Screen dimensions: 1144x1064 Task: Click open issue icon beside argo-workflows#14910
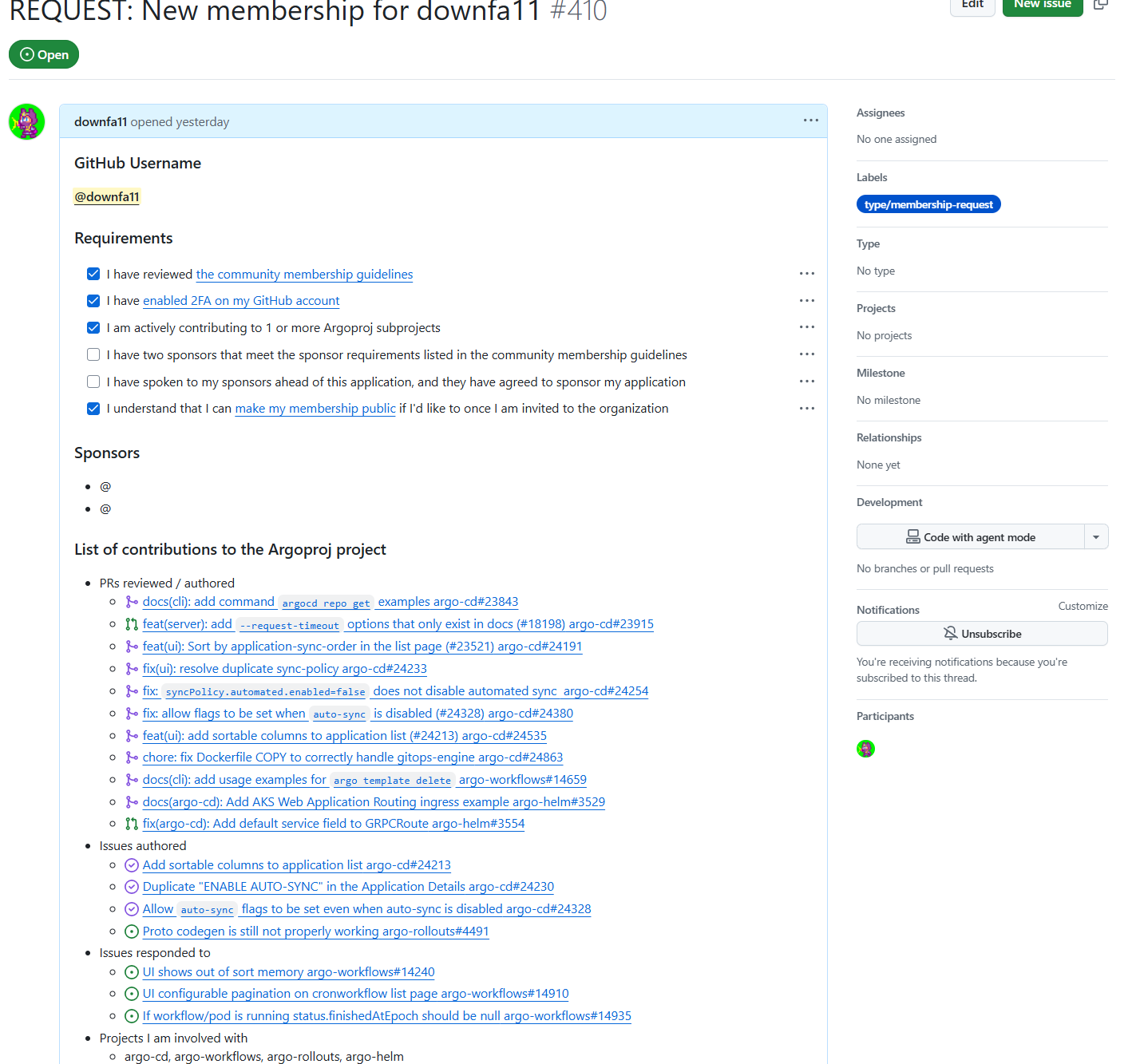pos(132,994)
